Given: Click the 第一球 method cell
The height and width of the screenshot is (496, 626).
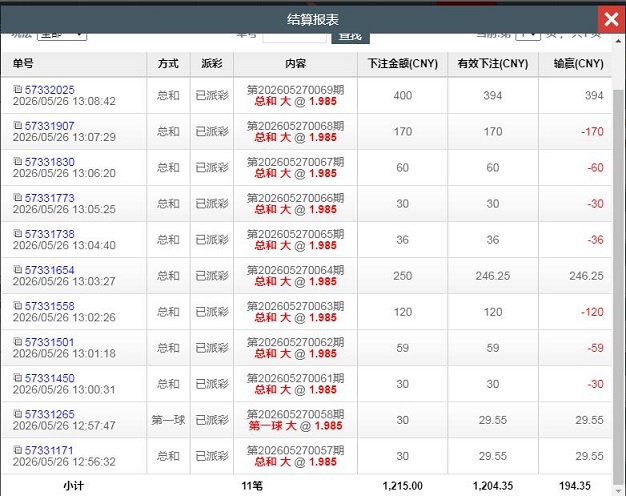Looking at the screenshot, I should (x=168, y=420).
